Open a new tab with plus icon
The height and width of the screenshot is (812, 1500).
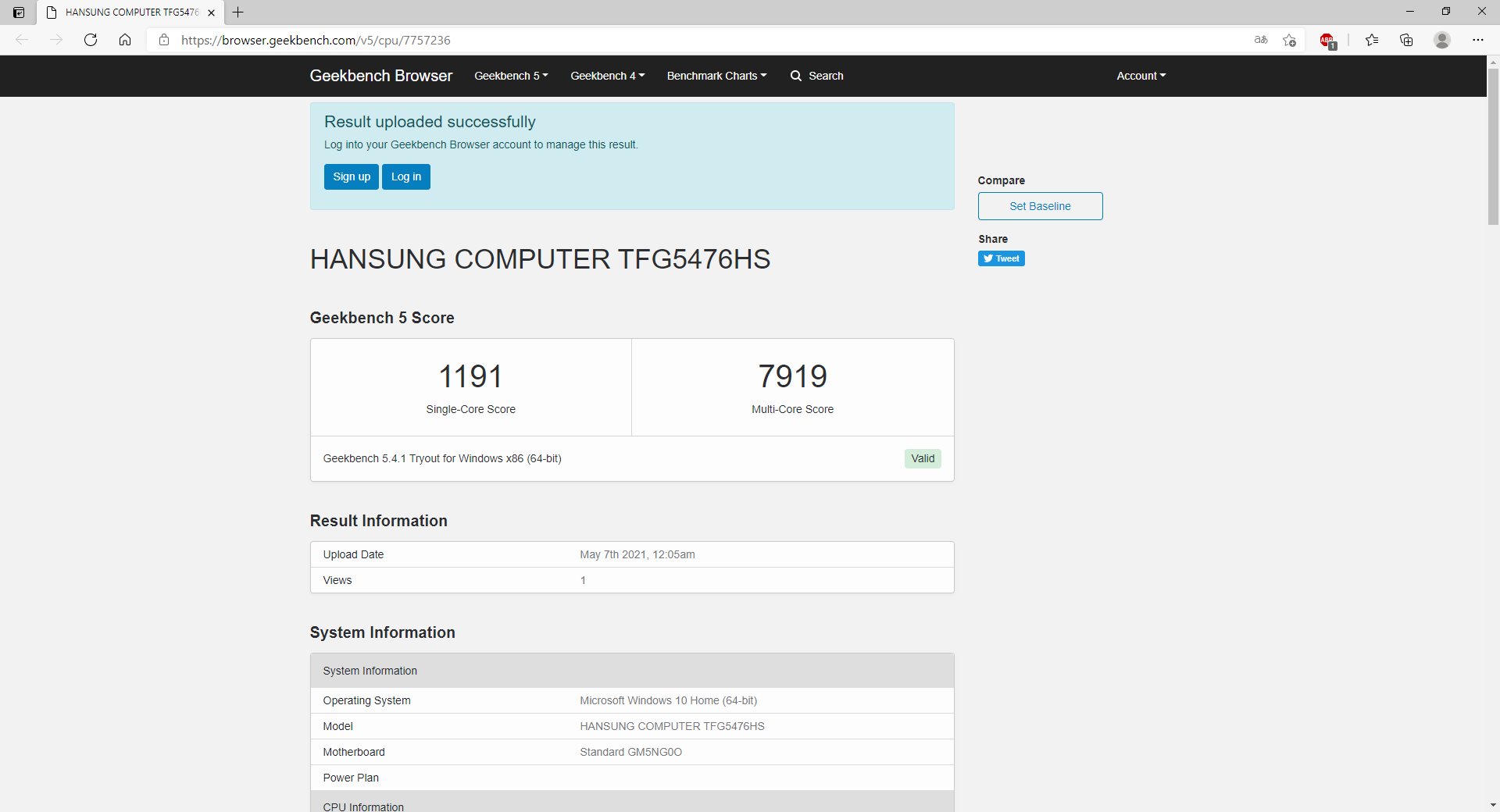point(238,12)
